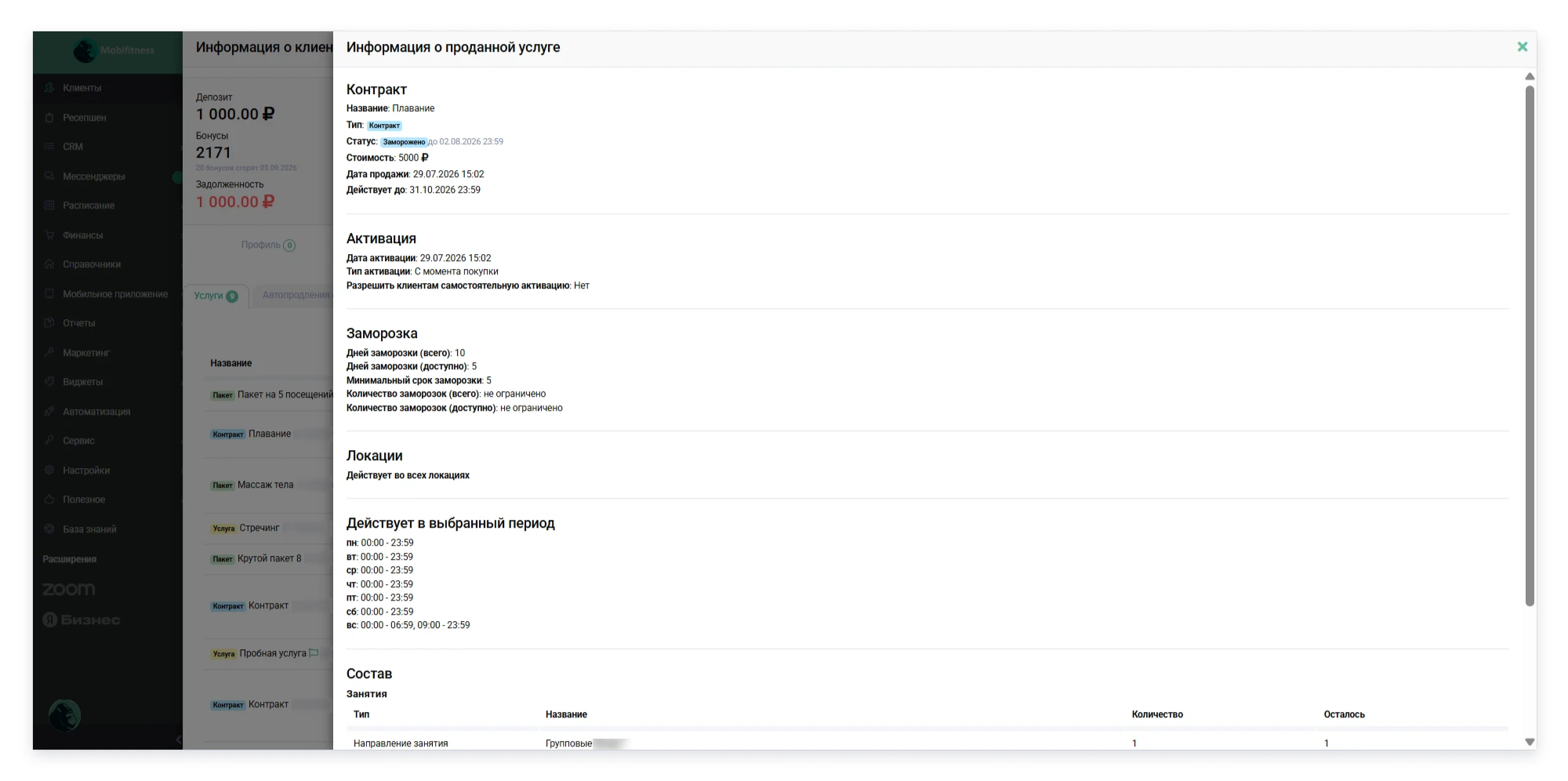Click the user avatar at sidebar bottom
1568x781 pixels.
[x=64, y=715]
